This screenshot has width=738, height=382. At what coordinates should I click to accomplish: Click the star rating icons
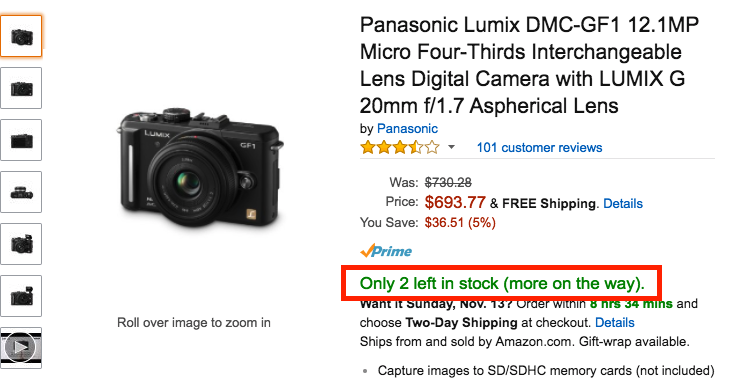pos(400,148)
